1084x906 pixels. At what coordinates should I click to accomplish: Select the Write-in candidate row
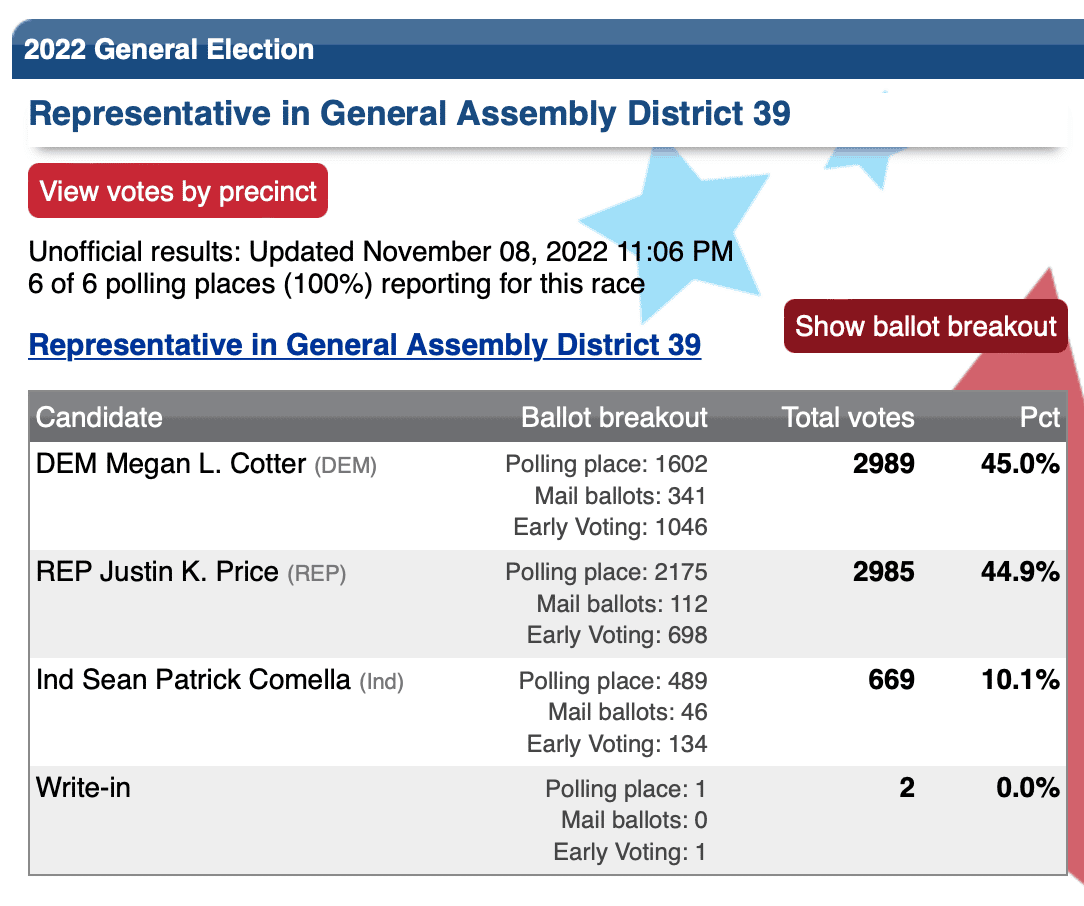pos(548,820)
